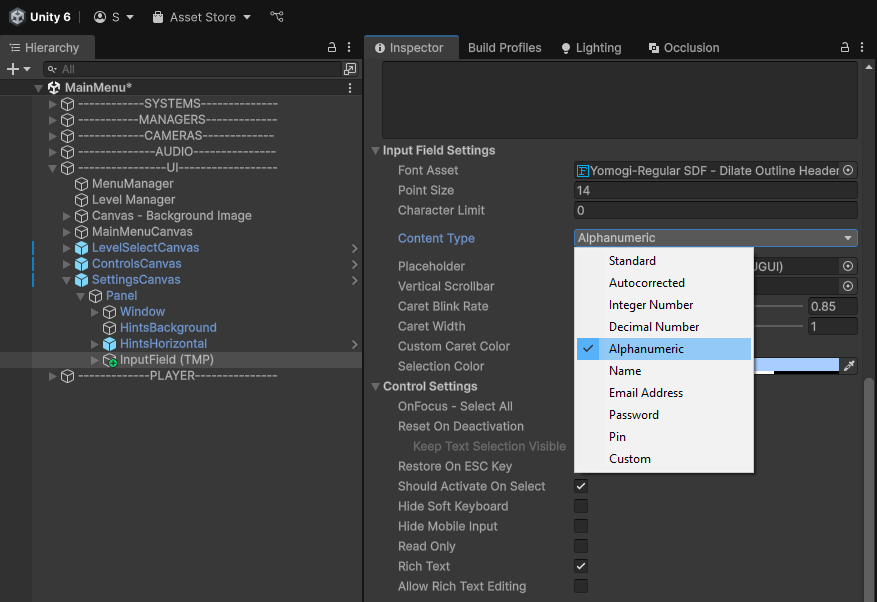
Task: Choose Decimal Number content type
Action: click(x=664, y=327)
